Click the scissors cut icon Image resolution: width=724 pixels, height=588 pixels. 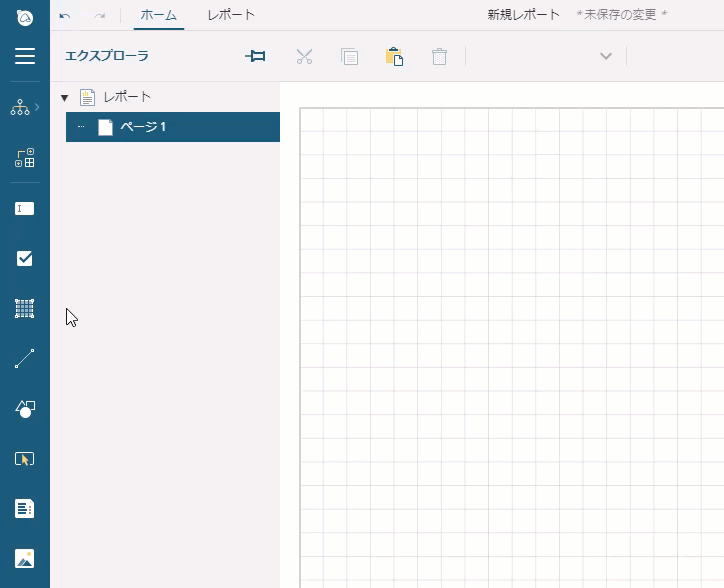(305, 57)
